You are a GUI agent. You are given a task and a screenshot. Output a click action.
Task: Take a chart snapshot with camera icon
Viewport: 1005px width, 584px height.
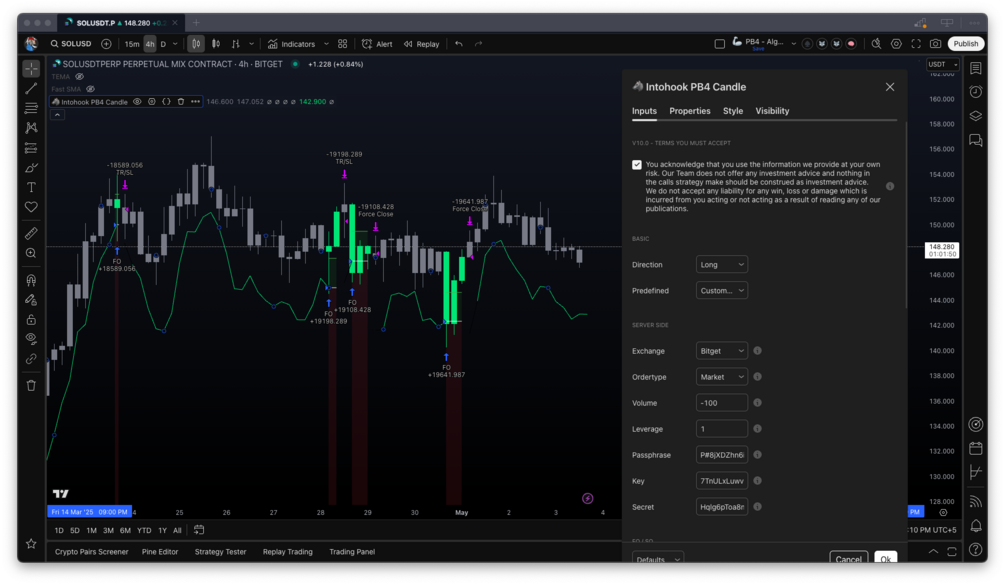pos(936,44)
